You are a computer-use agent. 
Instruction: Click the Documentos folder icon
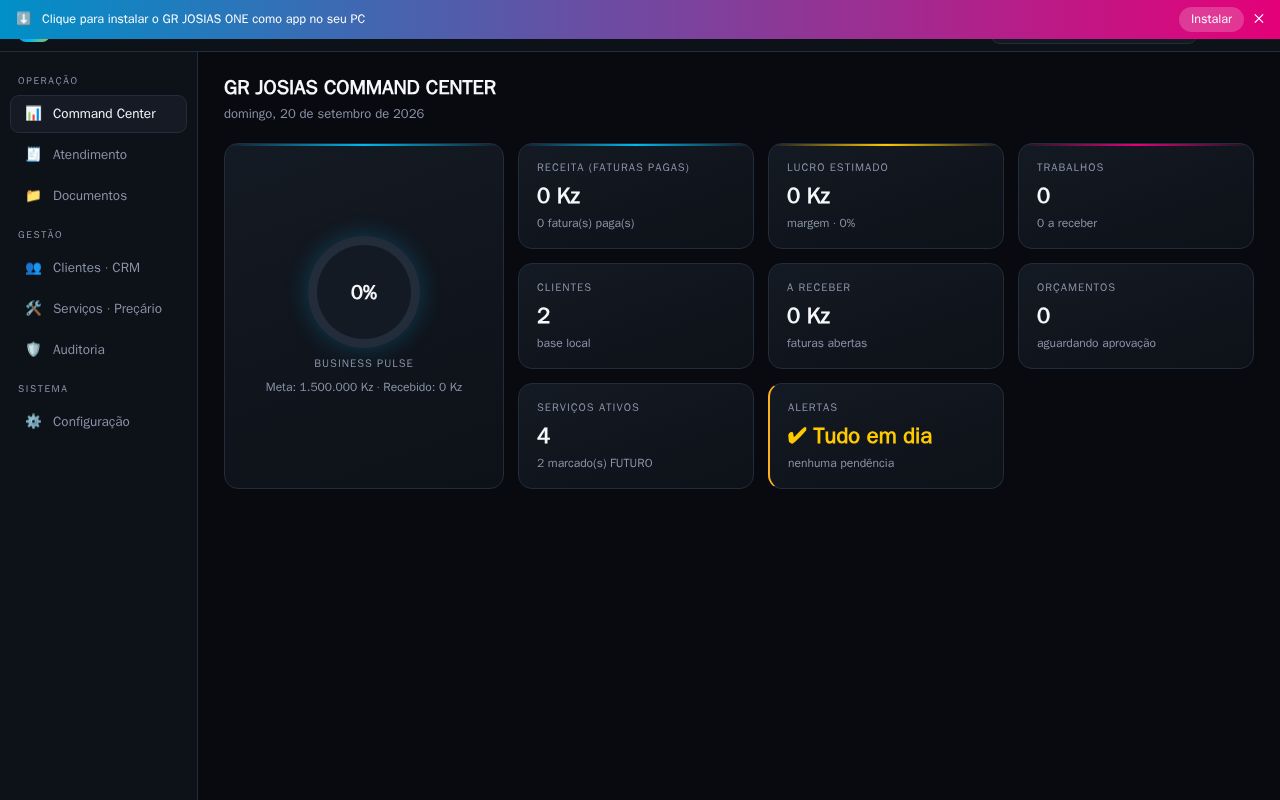[33, 196]
